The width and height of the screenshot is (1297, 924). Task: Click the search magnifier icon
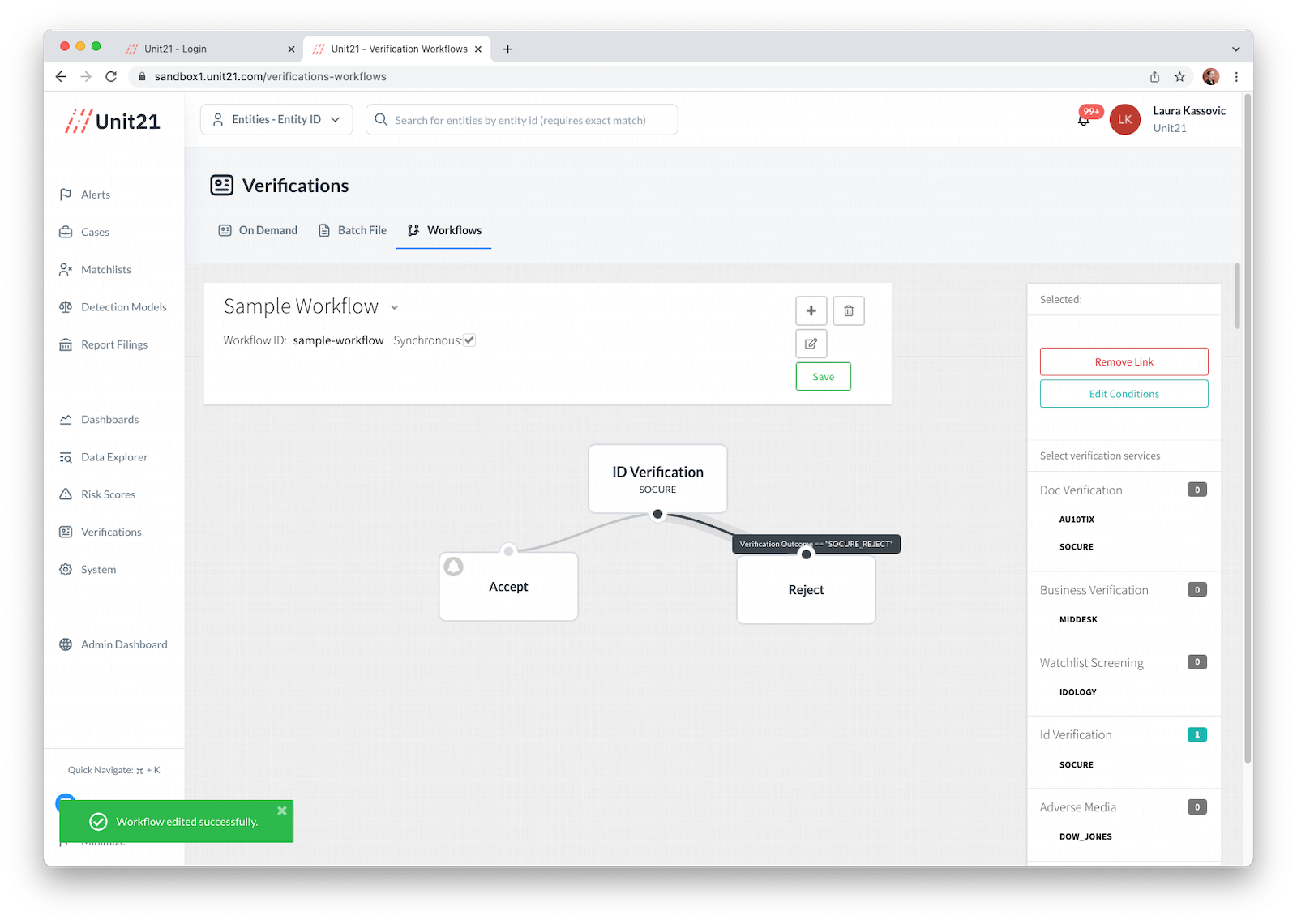point(381,120)
